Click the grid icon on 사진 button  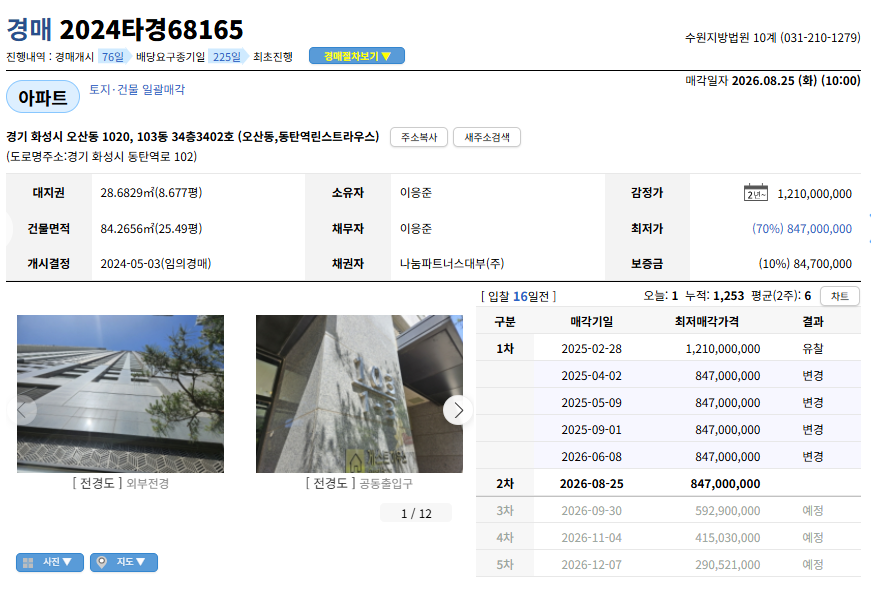pyautogui.click(x=28, y=562)
